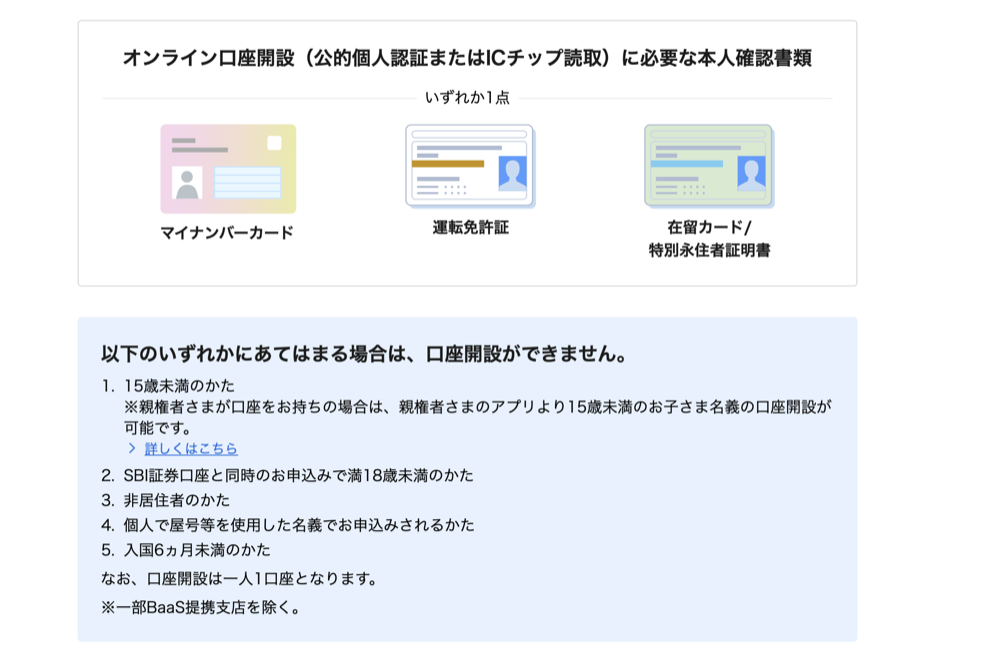Viewport: 1000px width, 658px height.
Task: Click the driver's license card illustration
Action: pos(470,166)
